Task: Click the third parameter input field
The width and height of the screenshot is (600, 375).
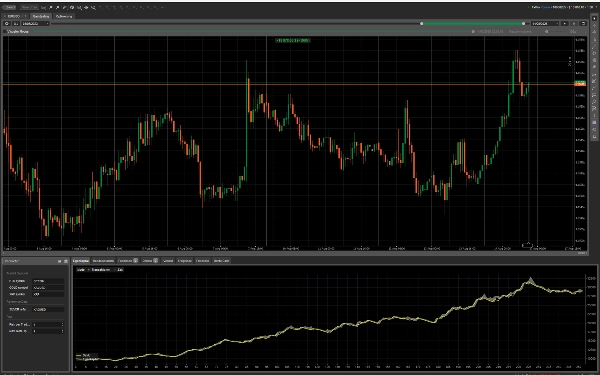Action: [x=48, y=294]
